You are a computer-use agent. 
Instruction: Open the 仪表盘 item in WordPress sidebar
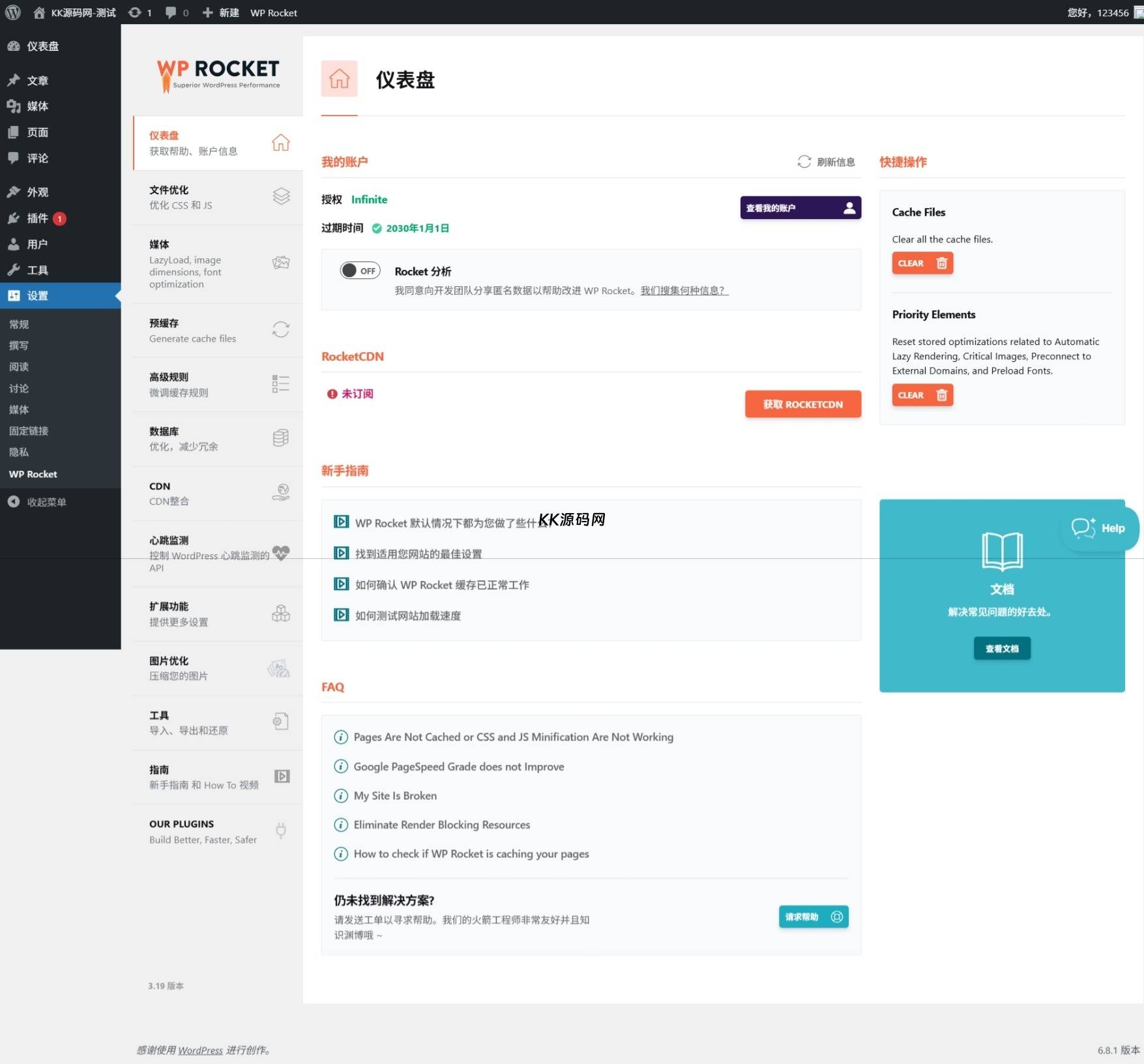tap(60, 46)
